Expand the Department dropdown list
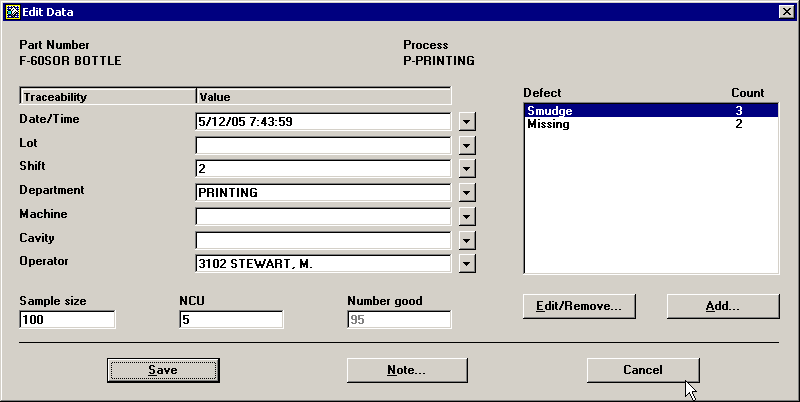 (x=467, y=193)
